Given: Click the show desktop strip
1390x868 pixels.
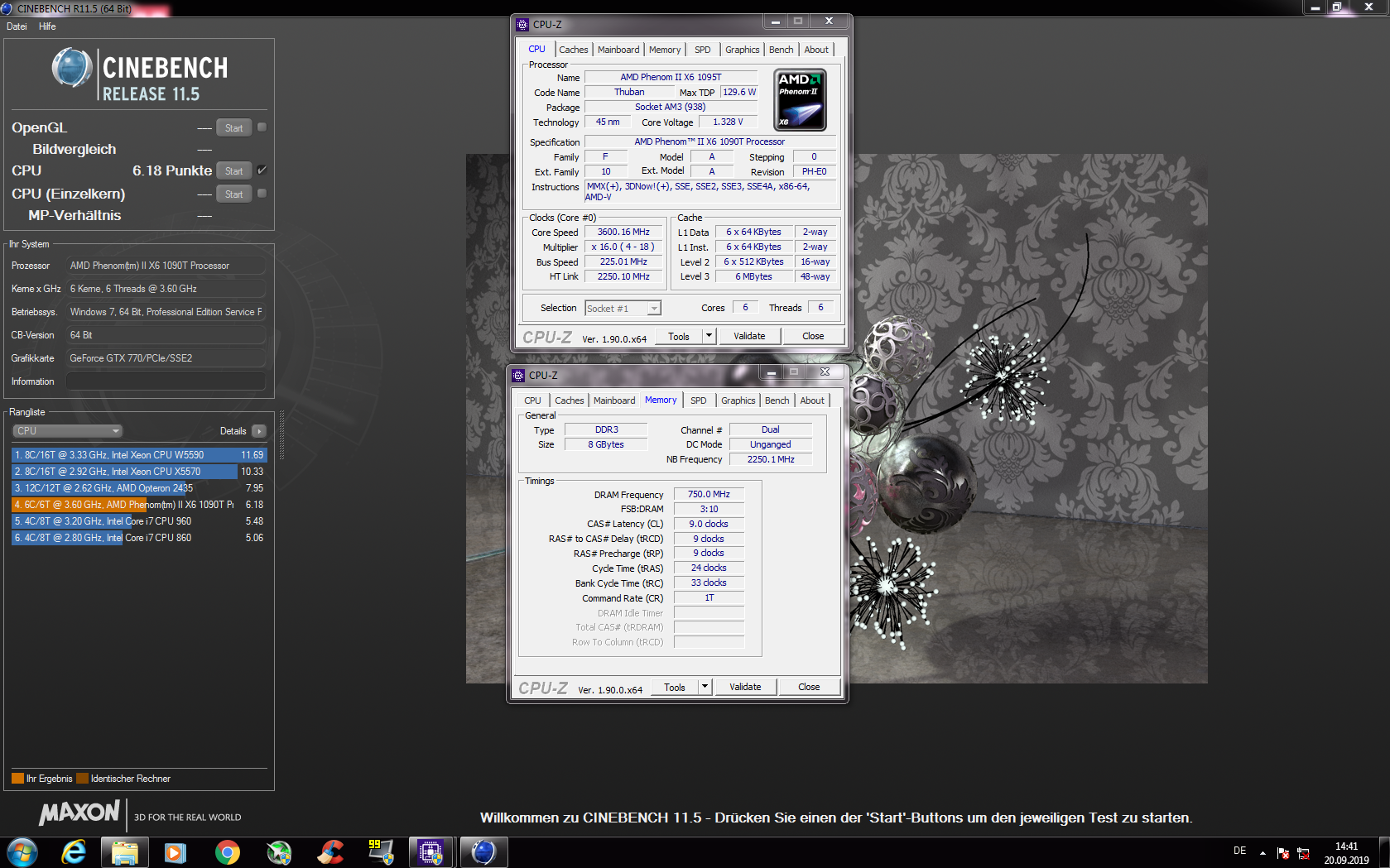Looking at the screenshot, I should 1384,852.
